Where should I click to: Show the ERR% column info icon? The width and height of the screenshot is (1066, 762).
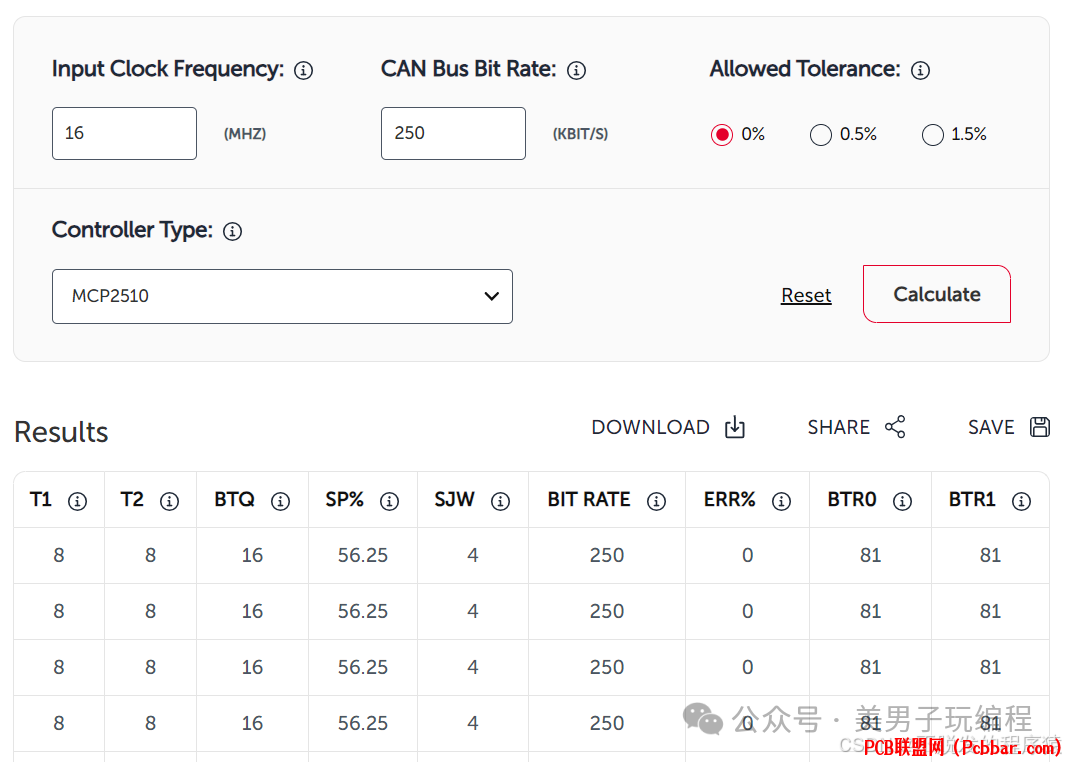point(781,501)
